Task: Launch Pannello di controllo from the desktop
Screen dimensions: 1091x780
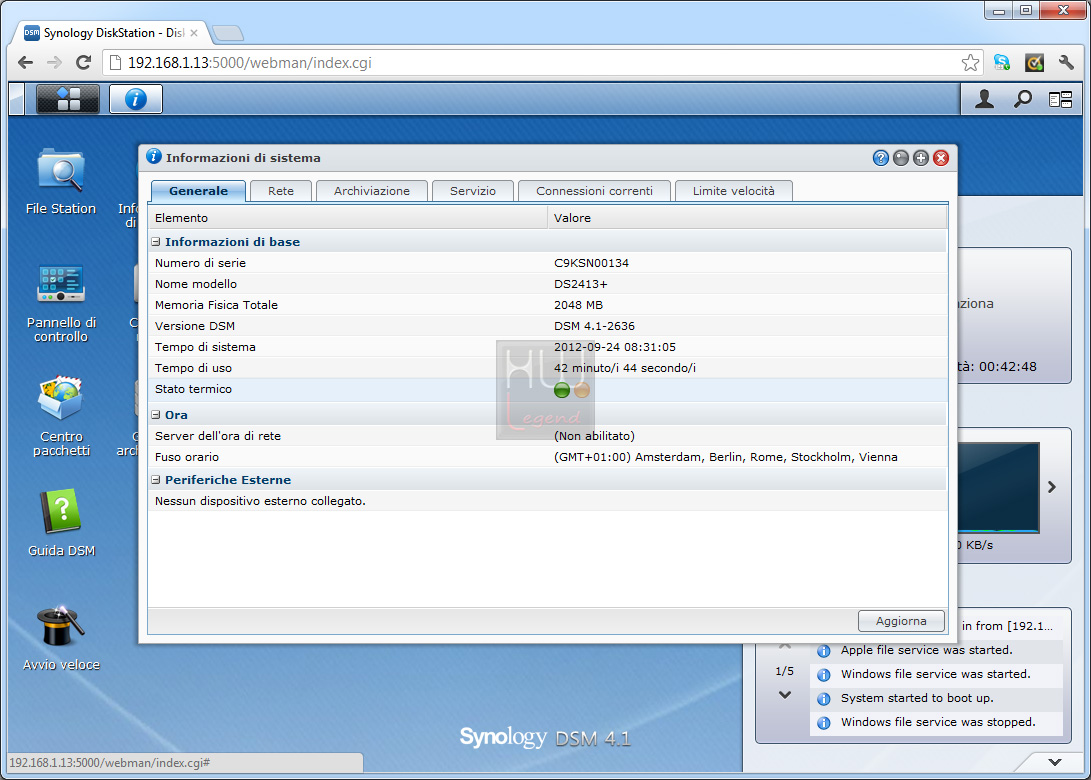Action: 61,303
